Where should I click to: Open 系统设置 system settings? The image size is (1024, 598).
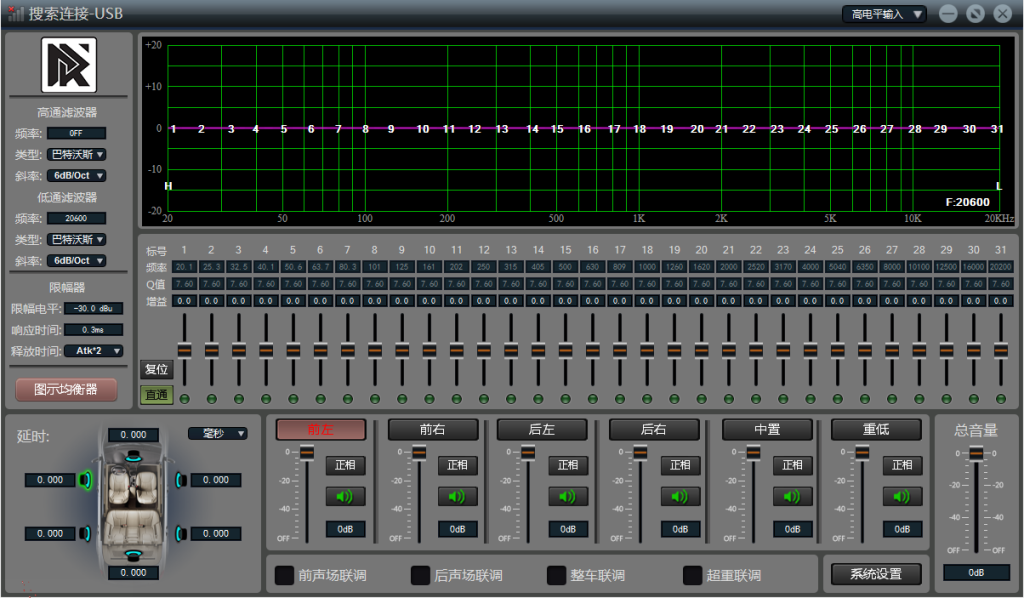tap(876, 574)
